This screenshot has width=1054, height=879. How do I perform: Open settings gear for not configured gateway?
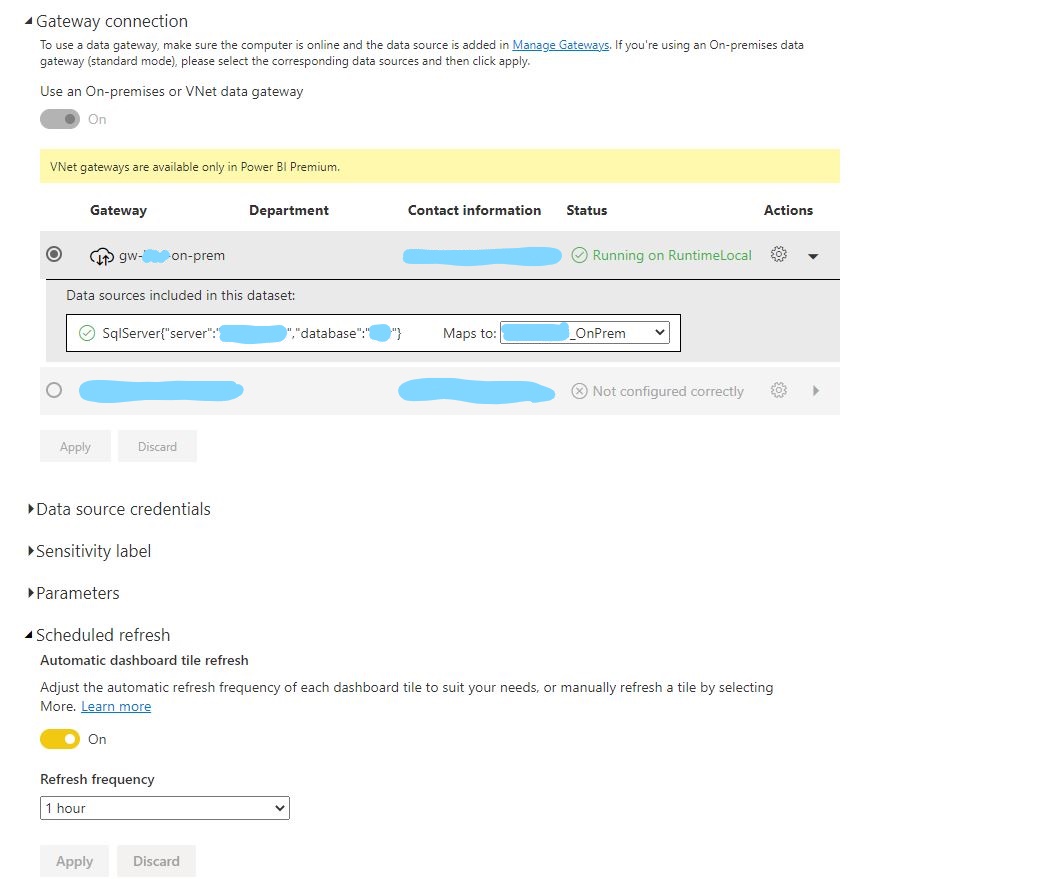click(x=778, y=390)
